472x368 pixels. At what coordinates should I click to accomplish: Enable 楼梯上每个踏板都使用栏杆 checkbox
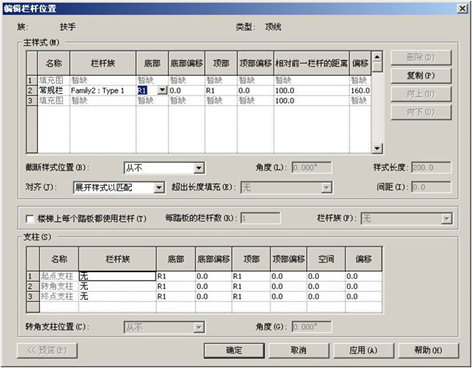(x=30, y=219)
